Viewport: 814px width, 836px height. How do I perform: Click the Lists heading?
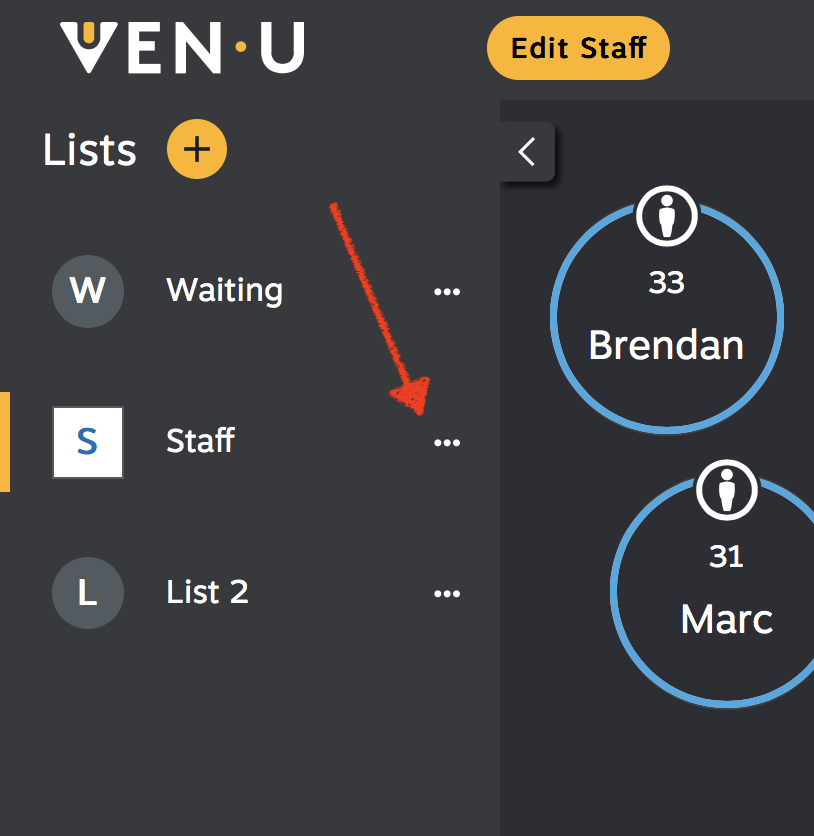click(x=90, y=150)
